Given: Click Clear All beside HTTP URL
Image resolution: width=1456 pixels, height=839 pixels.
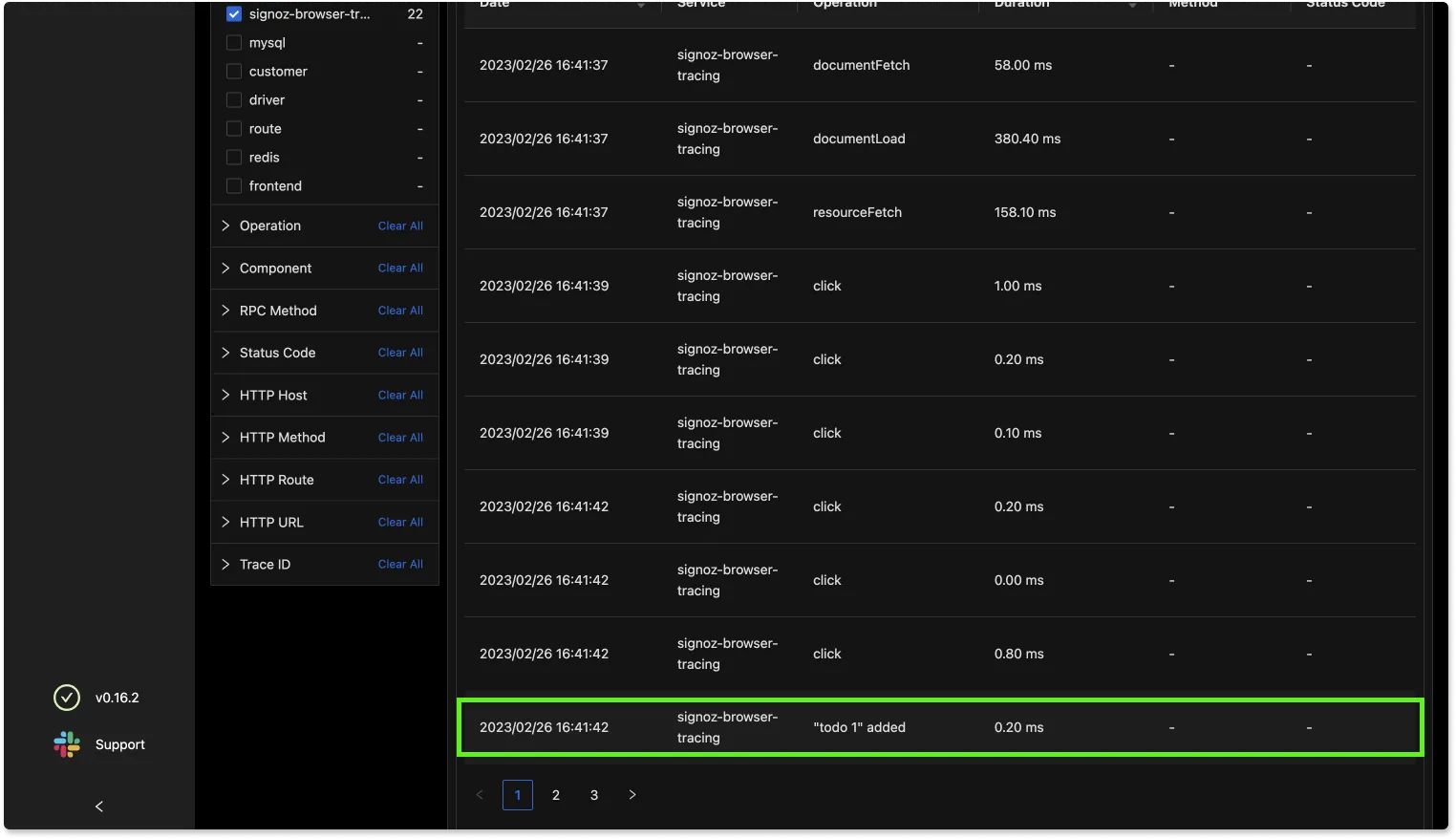Looking at the screenshot, I should [x=400, y=523].
